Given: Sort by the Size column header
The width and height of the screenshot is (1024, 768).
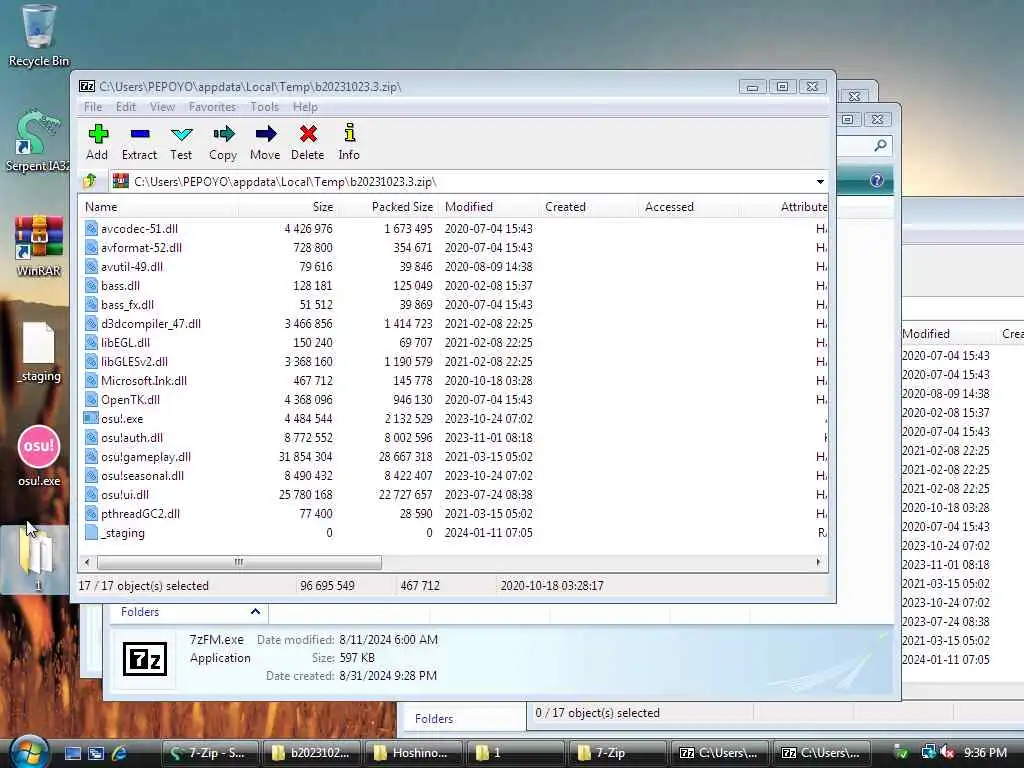Looking at the screenshot, I should (x=289, y=206).
